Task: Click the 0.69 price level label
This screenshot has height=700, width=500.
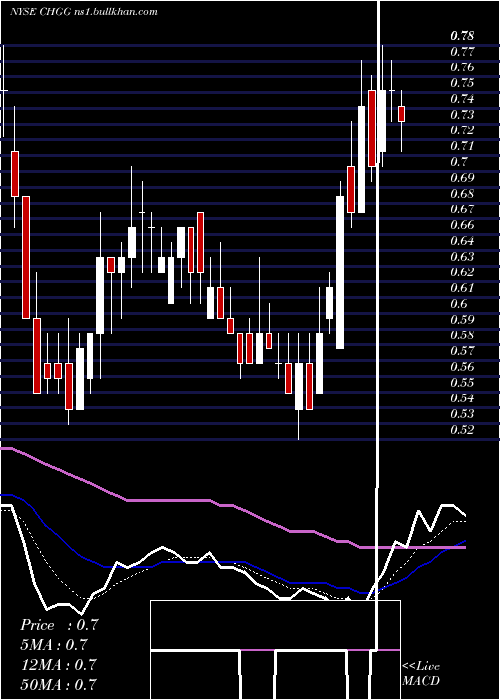Action: click(462, 178)
